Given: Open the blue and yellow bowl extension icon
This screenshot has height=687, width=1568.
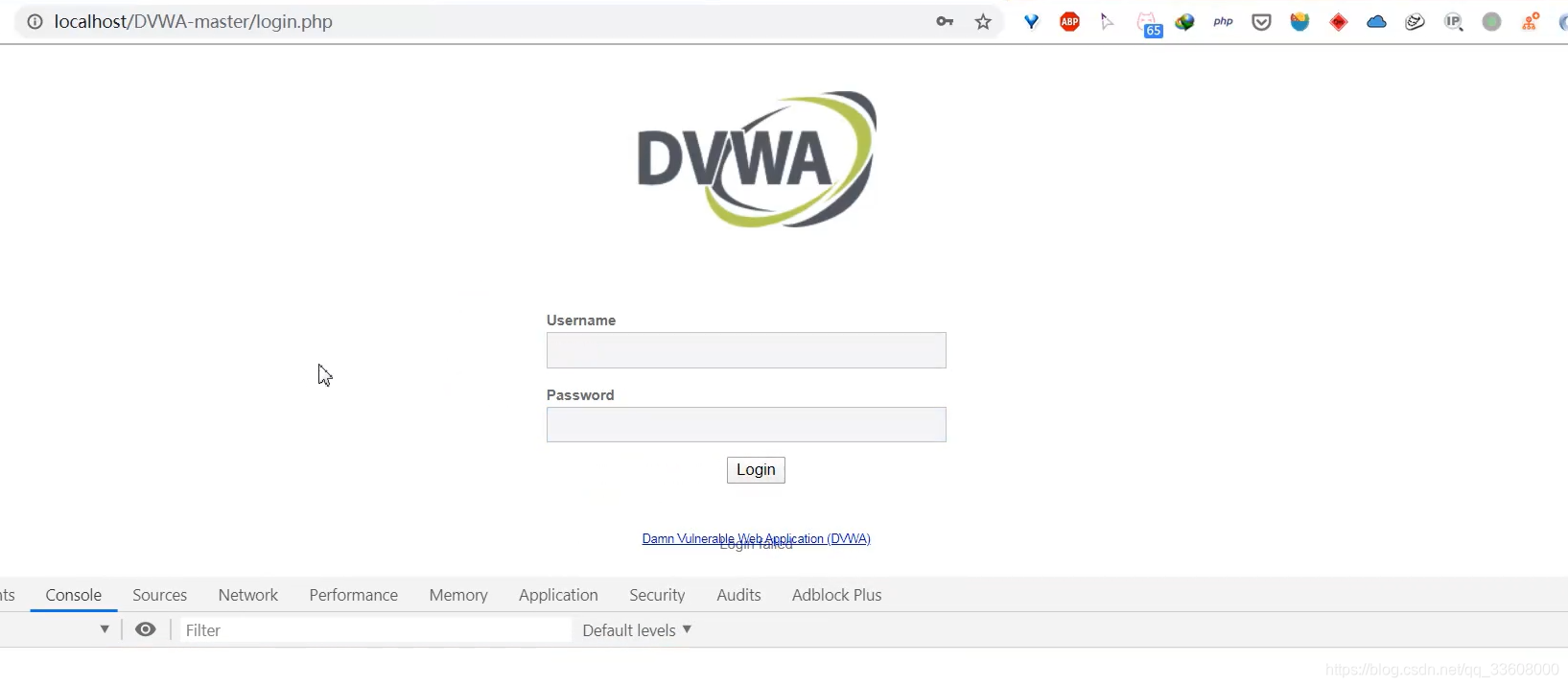Looking at the screenshot, I should pyautogui.click(x=1300, y=21).
